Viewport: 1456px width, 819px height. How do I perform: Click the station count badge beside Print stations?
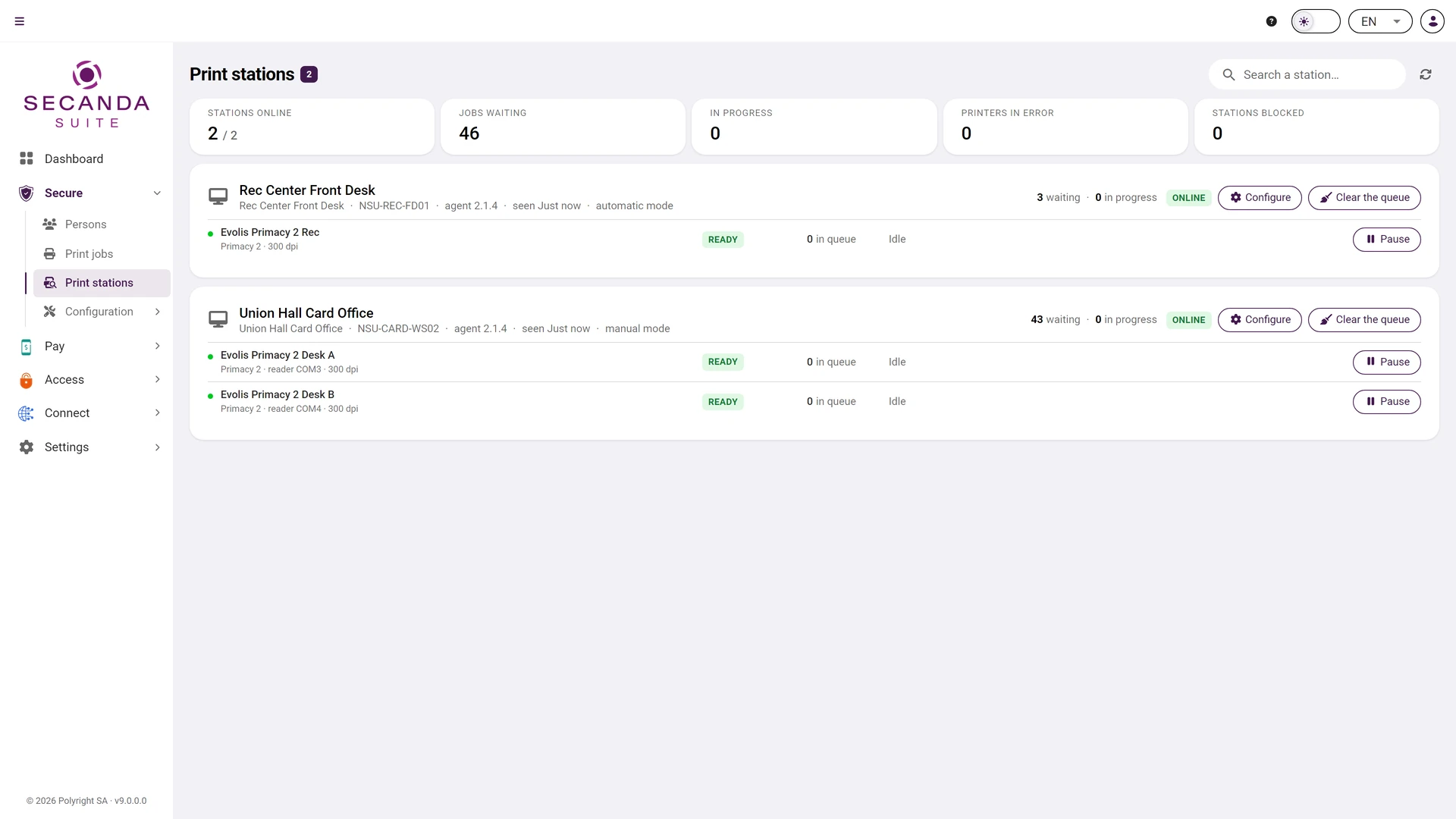309,74
